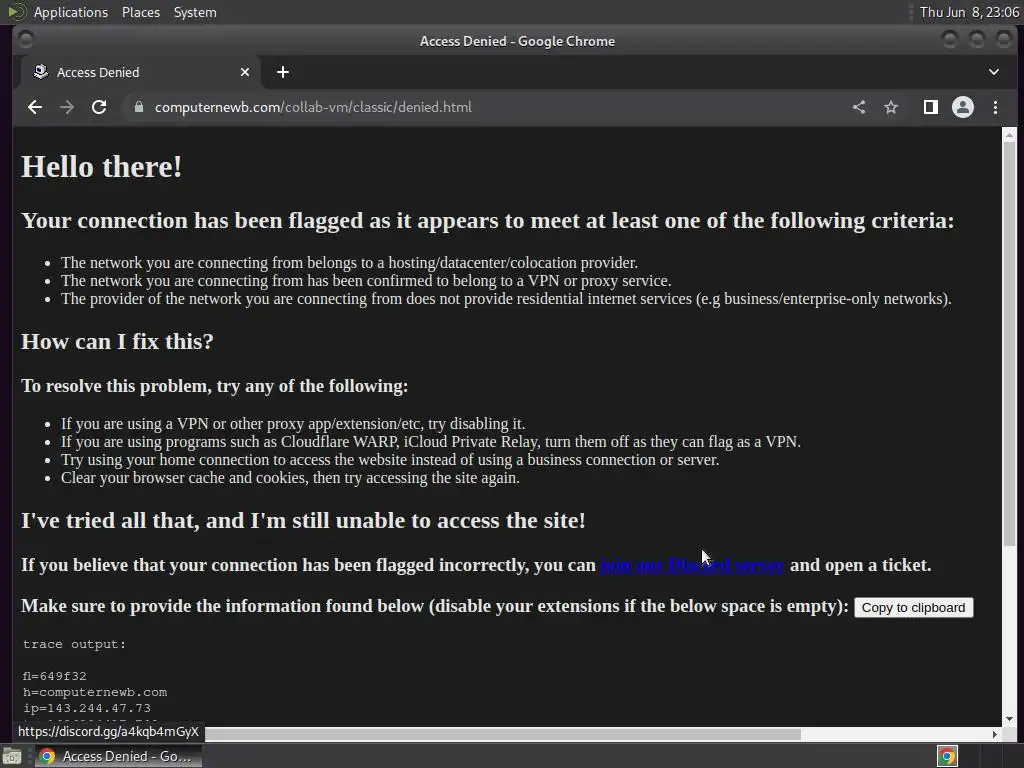Image resolution: width=1024 pixels, height=768 pixels.
Task: Open the Chrome side panel
Action: point(931,107)
